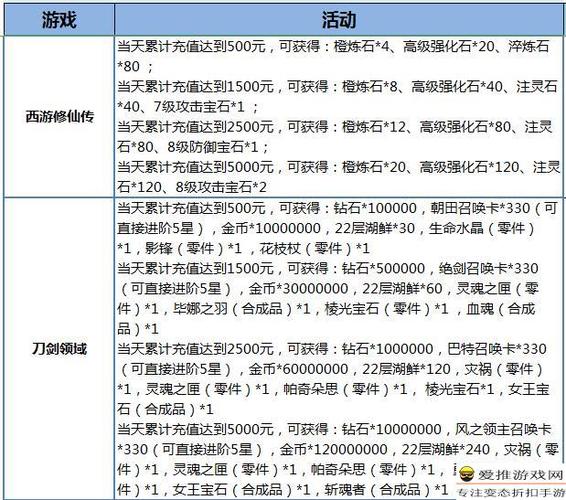Select the text '金币*120000000'
The image size is (566, 500).
(x=334, y=449)
